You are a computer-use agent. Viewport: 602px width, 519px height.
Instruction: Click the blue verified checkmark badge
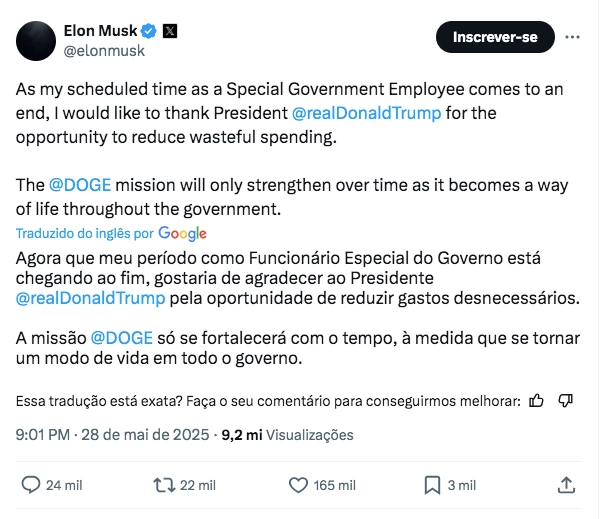click(147, 30)
